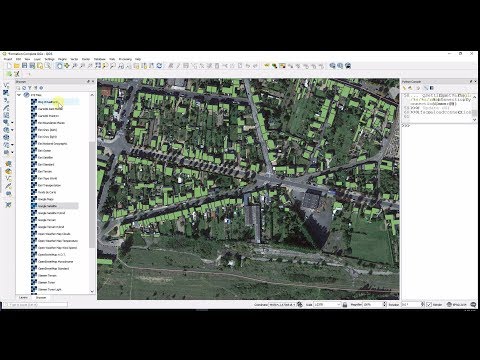Switch to the Browser tab

tap(41, 297)
